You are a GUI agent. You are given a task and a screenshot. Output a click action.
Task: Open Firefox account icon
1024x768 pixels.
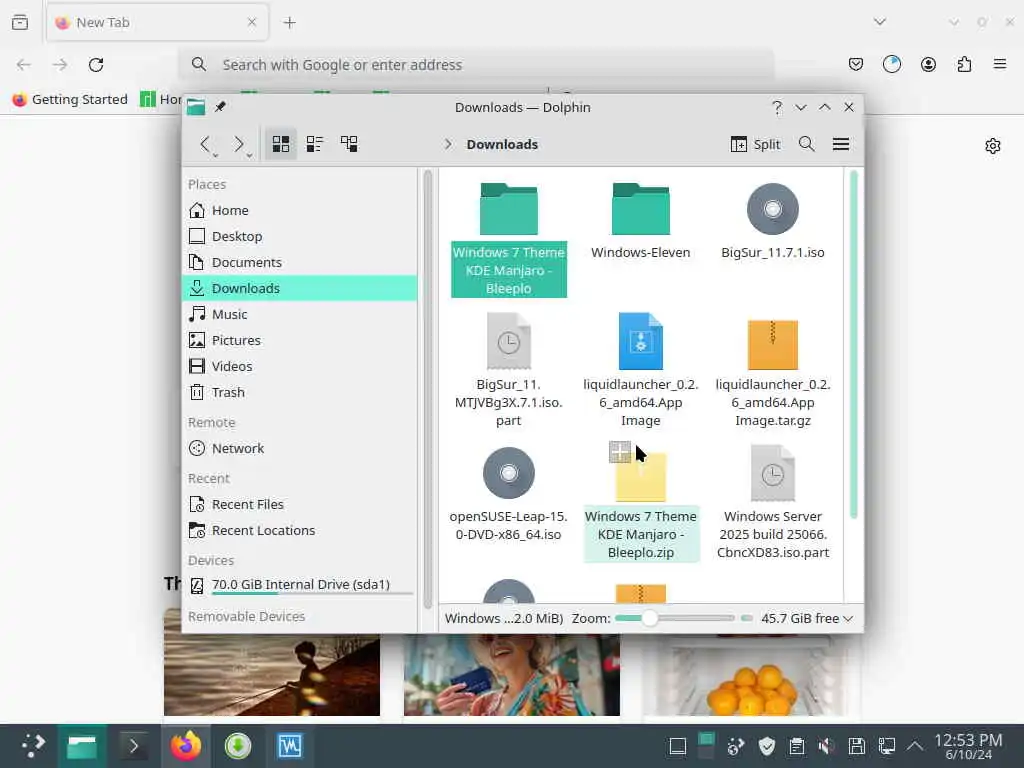pyautogui.click(x=928, y=64)
